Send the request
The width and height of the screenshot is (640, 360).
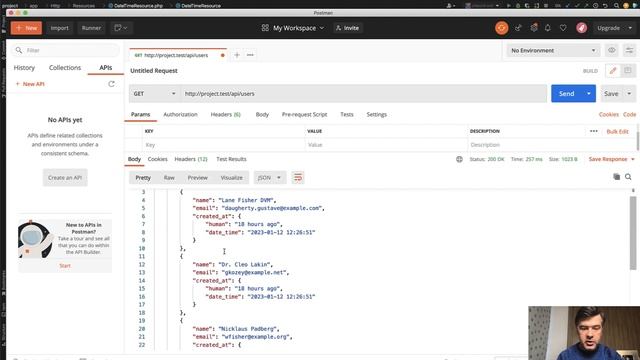point(567,93)
